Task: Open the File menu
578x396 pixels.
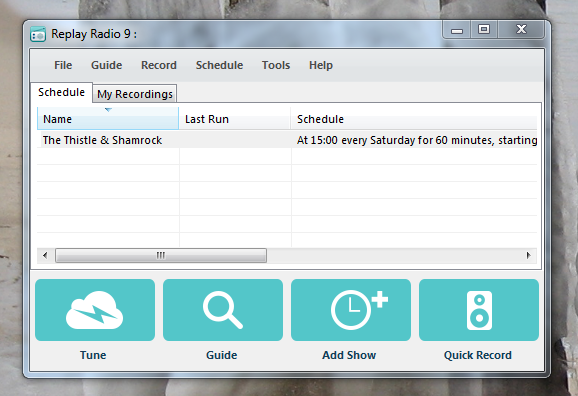Action: point(63,65)
